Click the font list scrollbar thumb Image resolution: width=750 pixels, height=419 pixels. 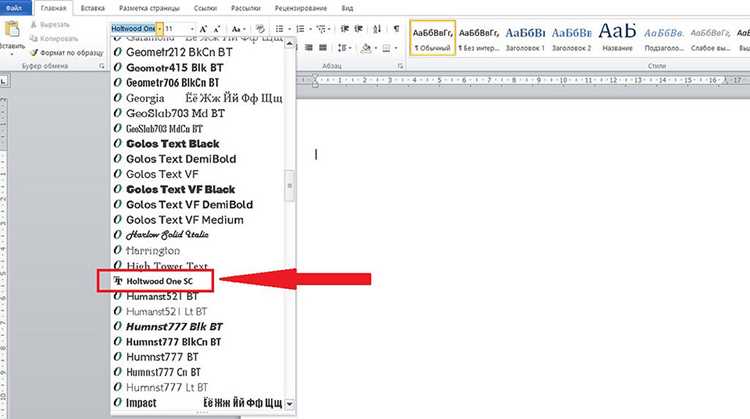289,186
